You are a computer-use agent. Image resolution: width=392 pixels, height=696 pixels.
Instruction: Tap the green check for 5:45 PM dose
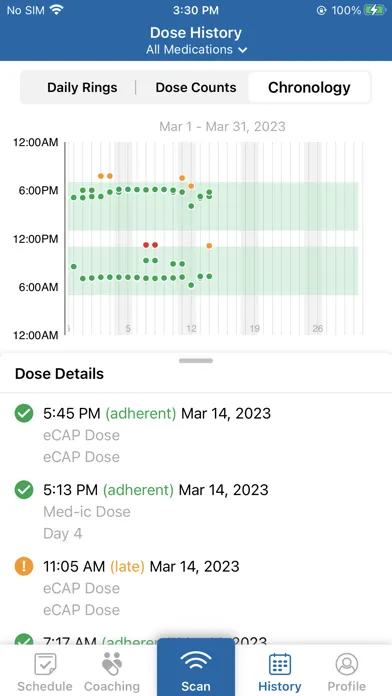(24, 414)
